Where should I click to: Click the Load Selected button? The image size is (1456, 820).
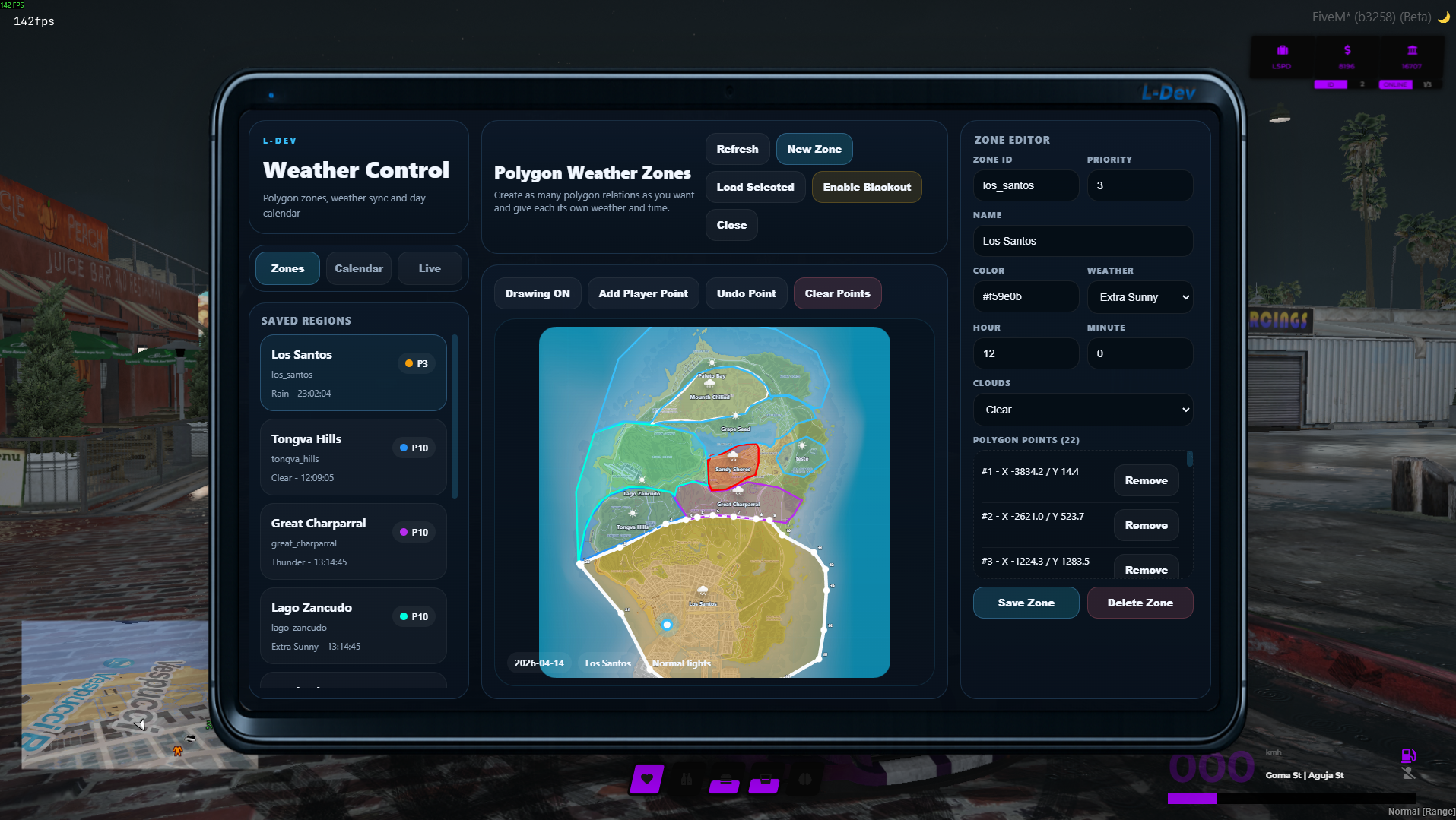[x=755, y=187]
